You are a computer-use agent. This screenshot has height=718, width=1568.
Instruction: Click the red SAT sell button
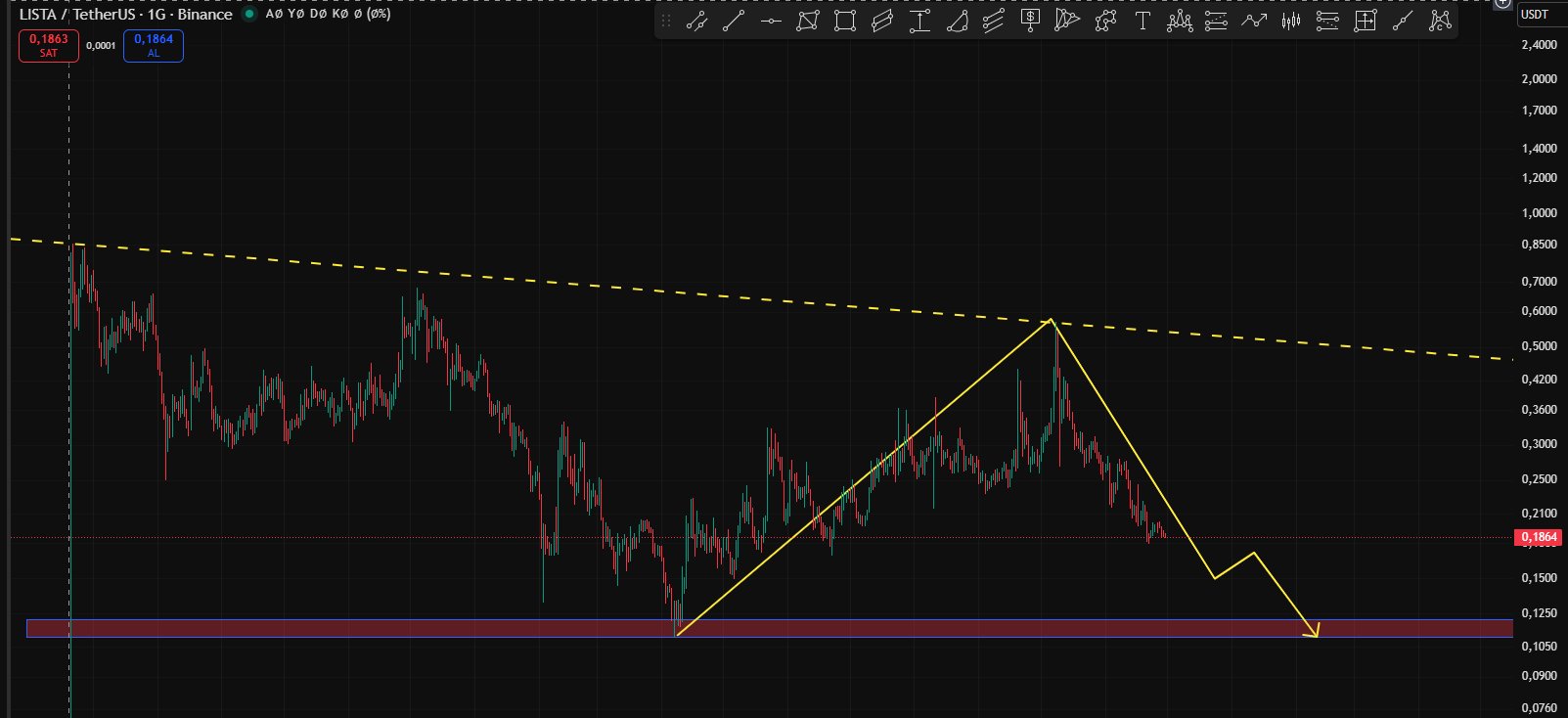[49, 46]
